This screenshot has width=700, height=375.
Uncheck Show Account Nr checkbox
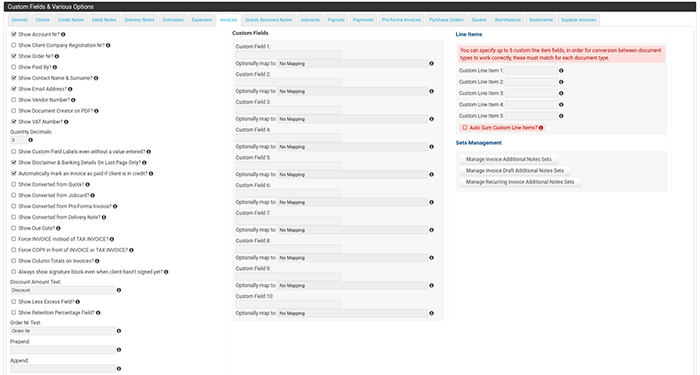point(13,34)
